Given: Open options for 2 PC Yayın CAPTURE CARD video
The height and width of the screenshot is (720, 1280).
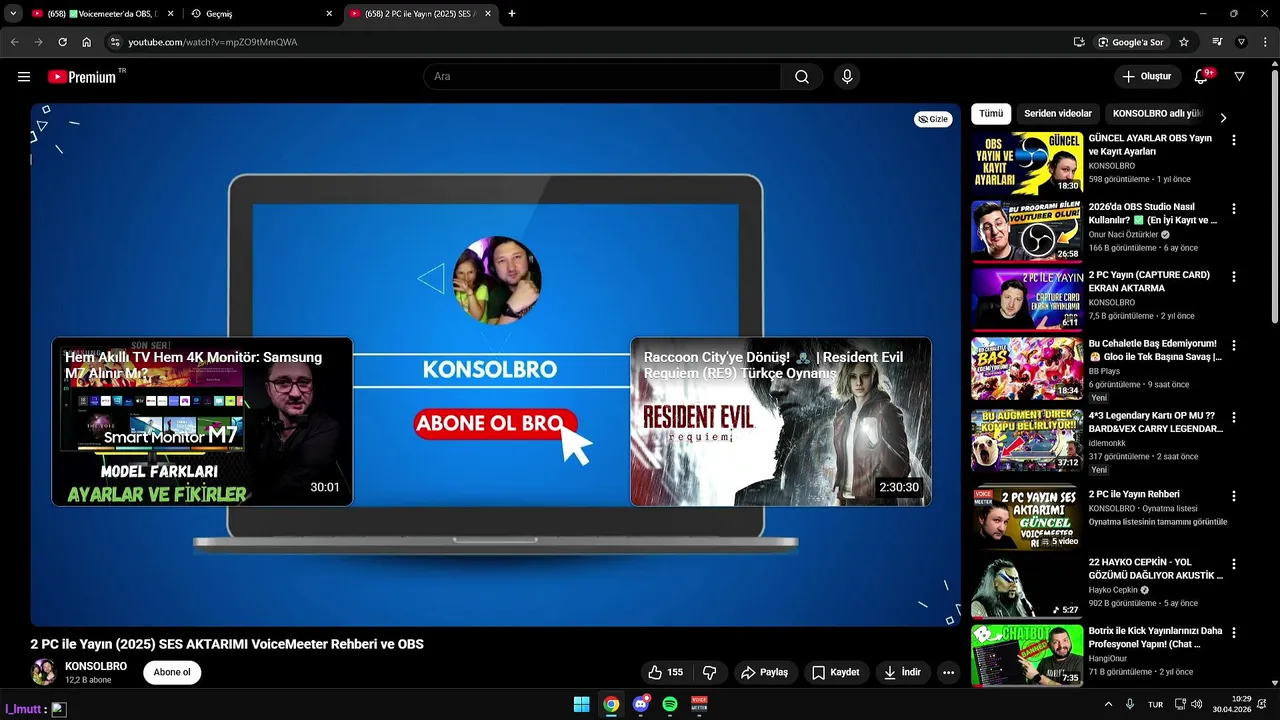Looking at the screenshot, I should coord(1234,277).
